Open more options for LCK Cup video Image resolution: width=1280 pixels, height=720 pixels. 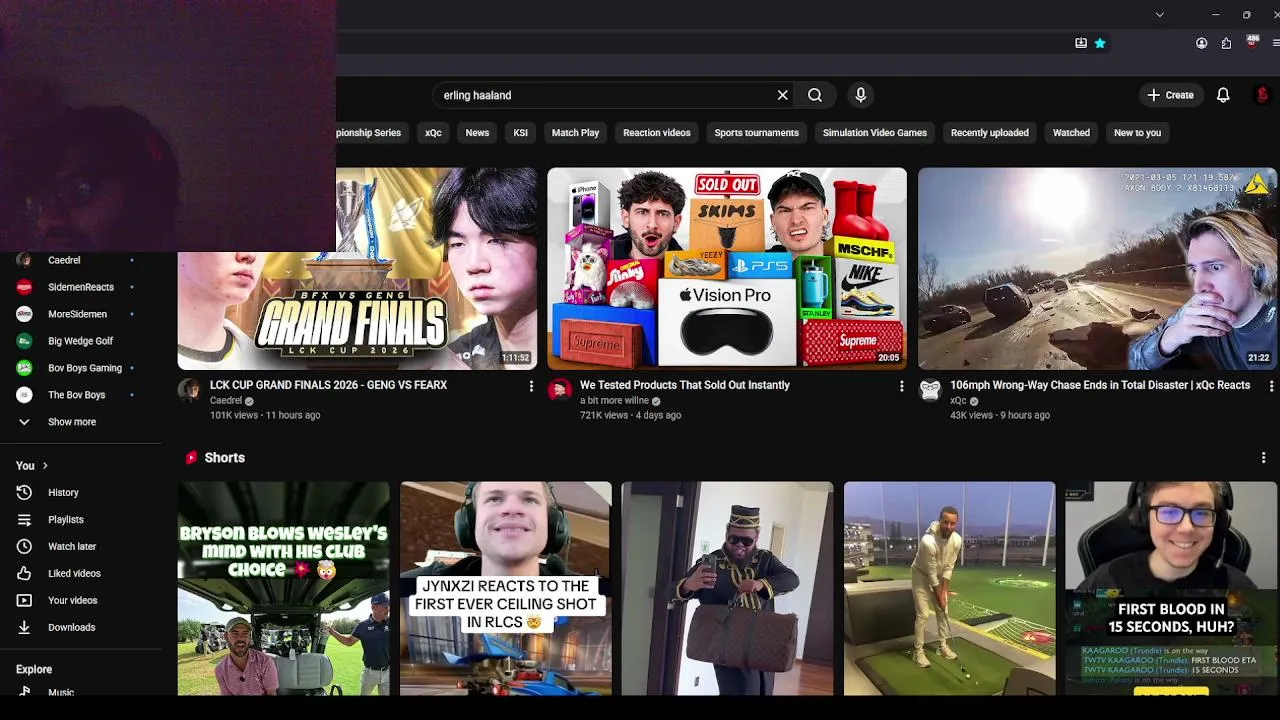531,386
